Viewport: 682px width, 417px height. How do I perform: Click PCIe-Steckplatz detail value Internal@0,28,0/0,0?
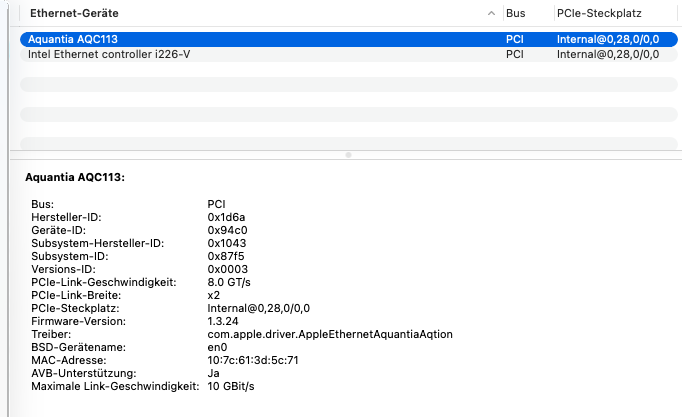(x=258, y=308)
